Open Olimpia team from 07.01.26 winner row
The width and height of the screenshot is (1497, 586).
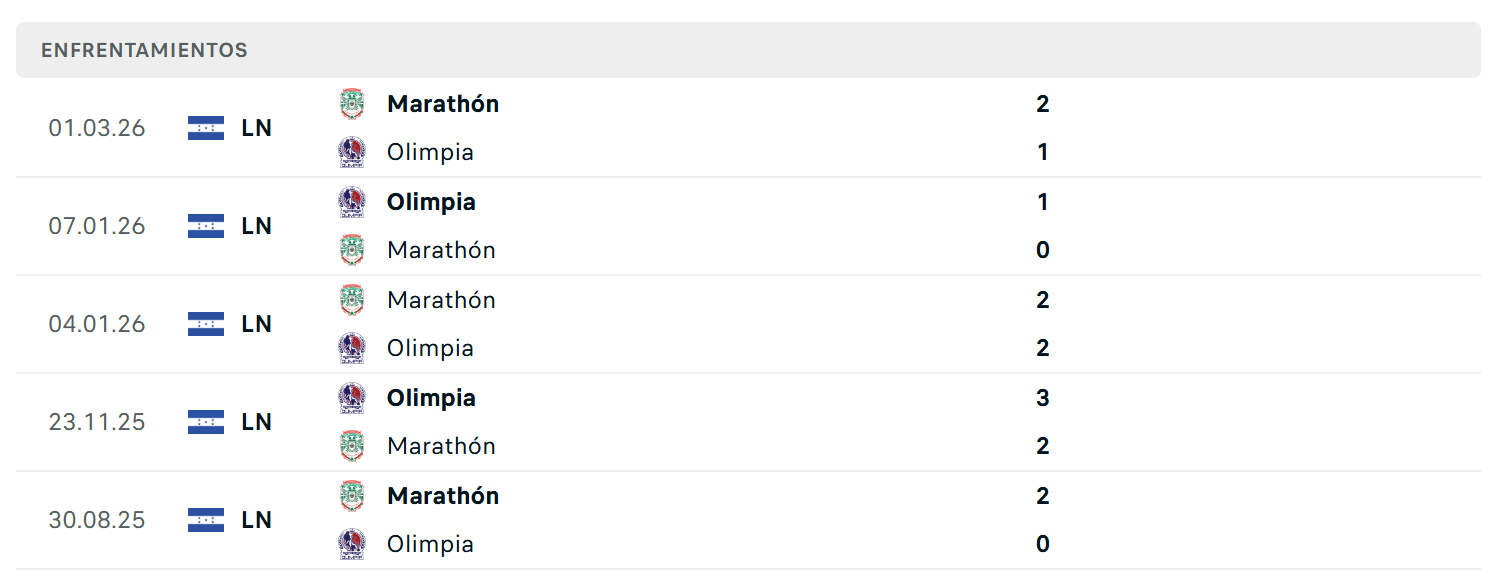(431, 202)
